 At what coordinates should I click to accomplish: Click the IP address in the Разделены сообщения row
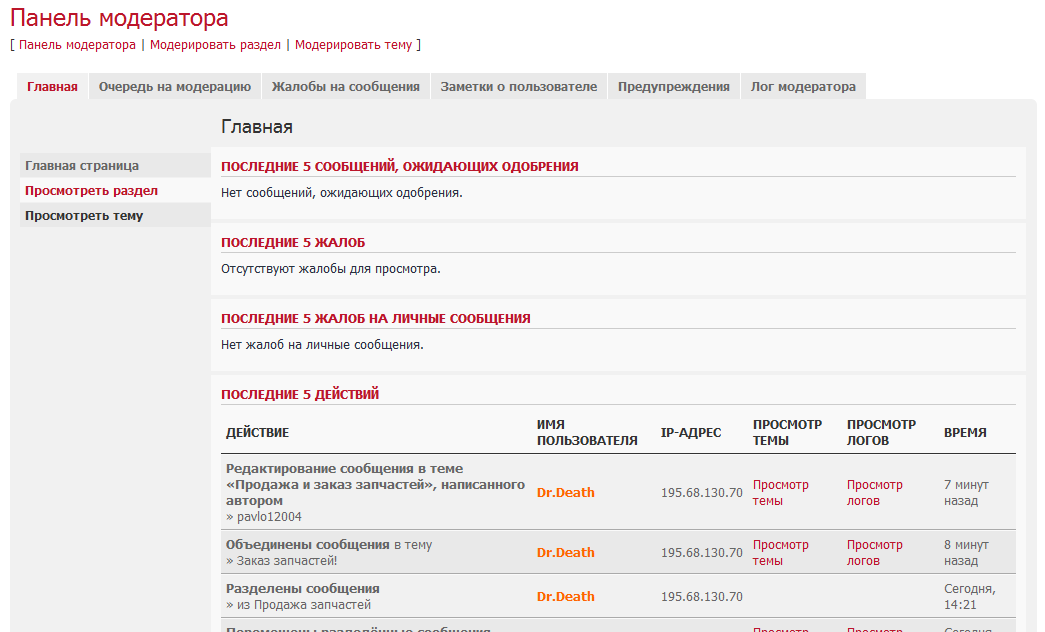[x=701, y=596]
